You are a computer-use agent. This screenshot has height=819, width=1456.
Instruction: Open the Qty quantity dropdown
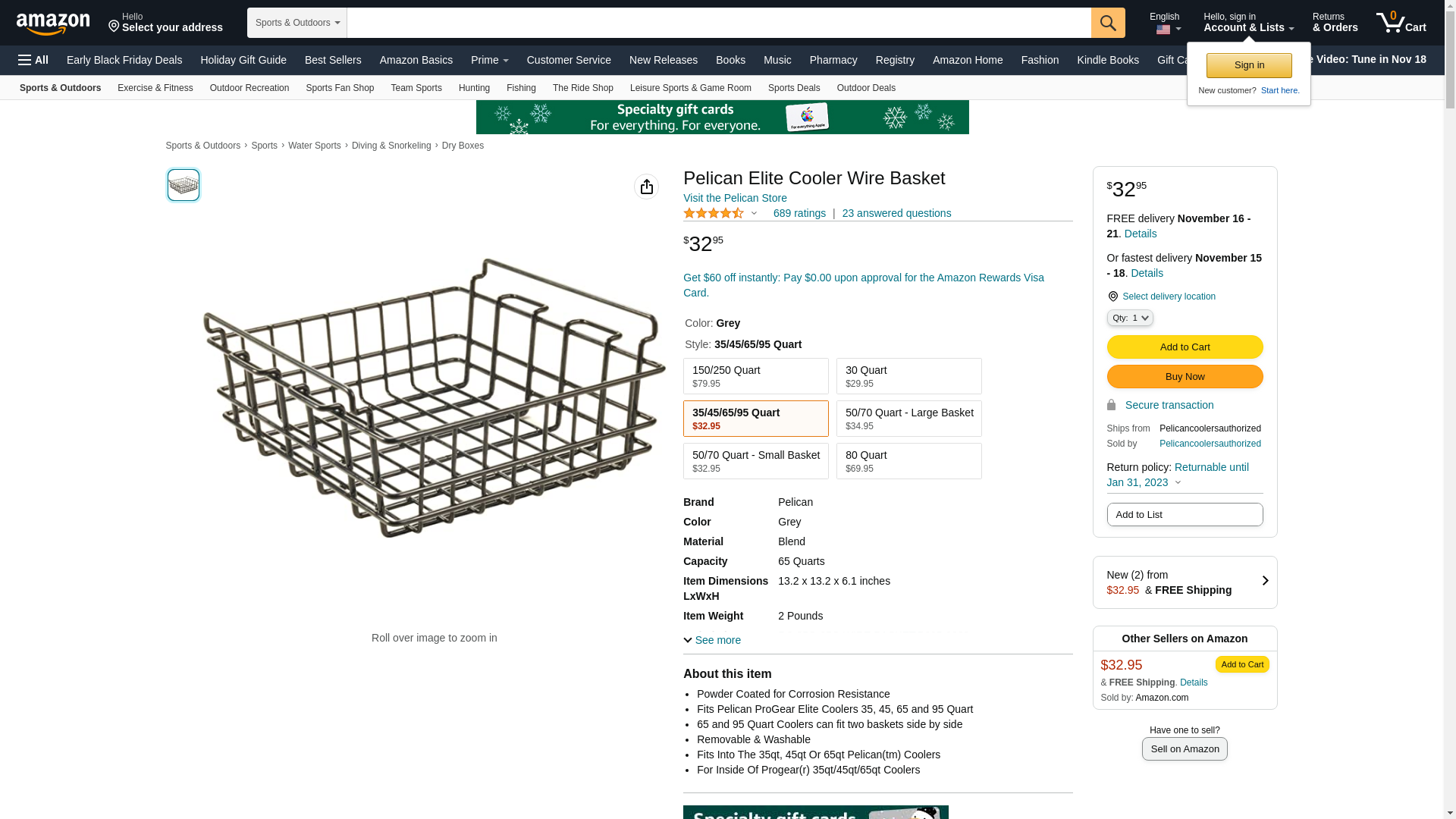(1129, 318)
